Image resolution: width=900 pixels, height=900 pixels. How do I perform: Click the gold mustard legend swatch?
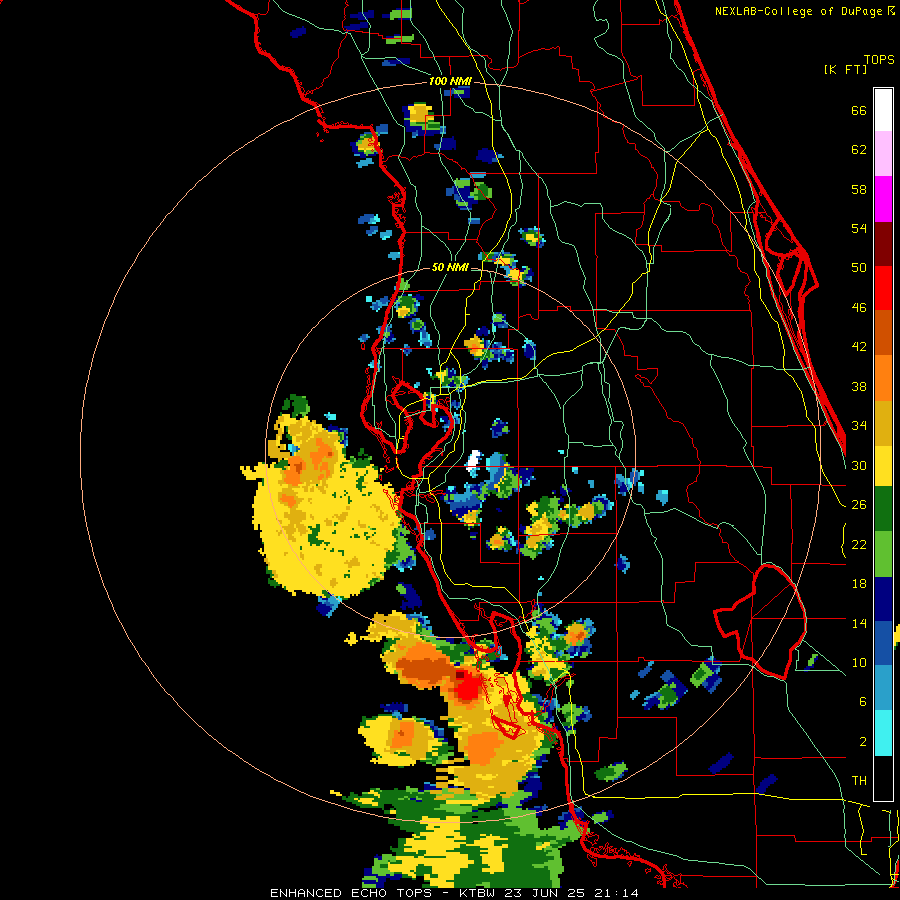point(883,422)
